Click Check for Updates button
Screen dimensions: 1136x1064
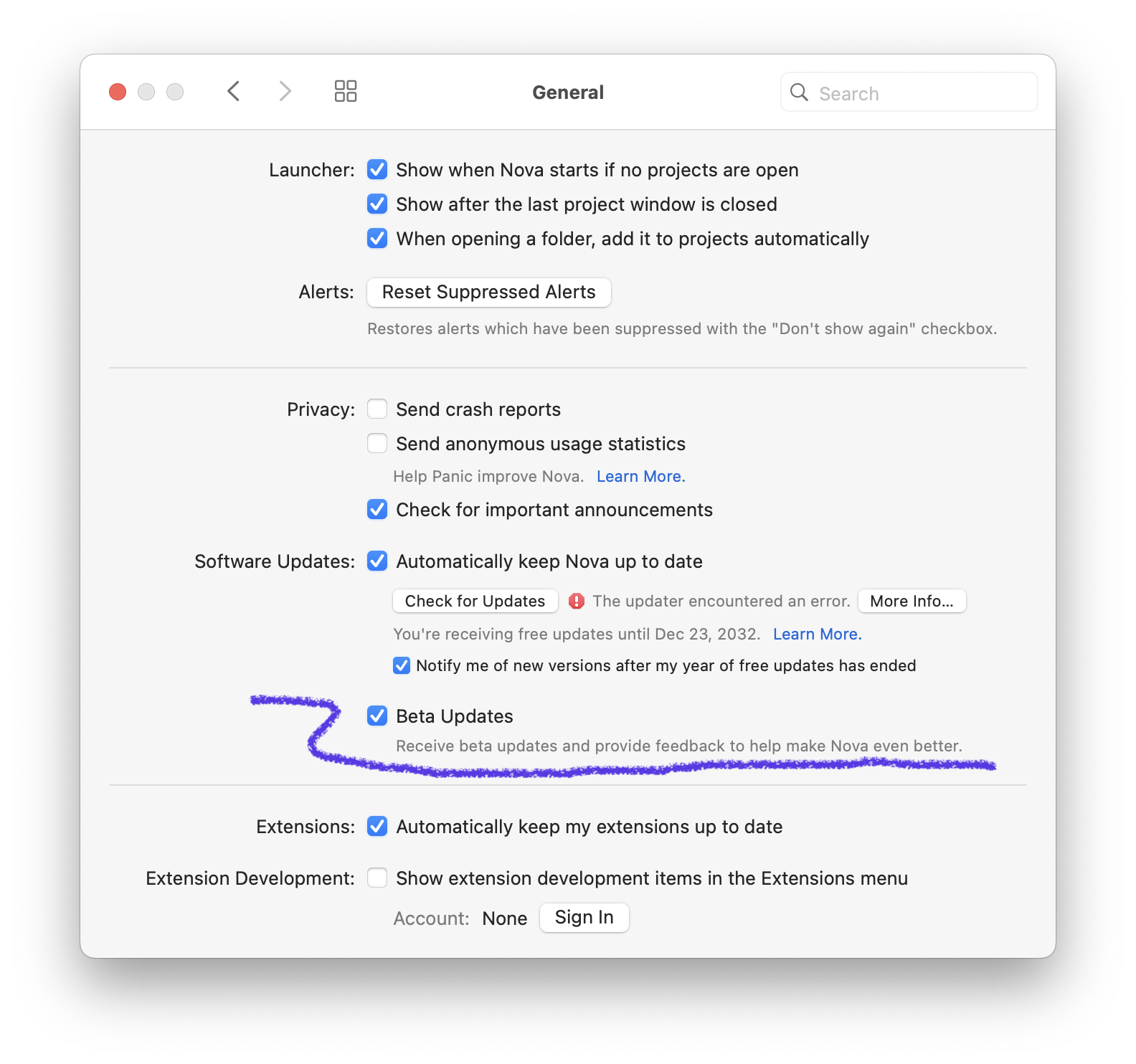[x=475, y=602]
